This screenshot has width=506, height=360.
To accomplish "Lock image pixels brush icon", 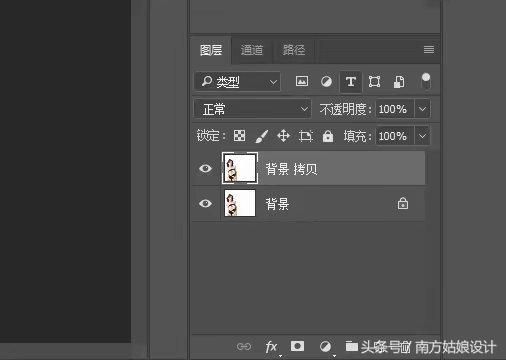I will pyautogui.click(x=262, y=136).
